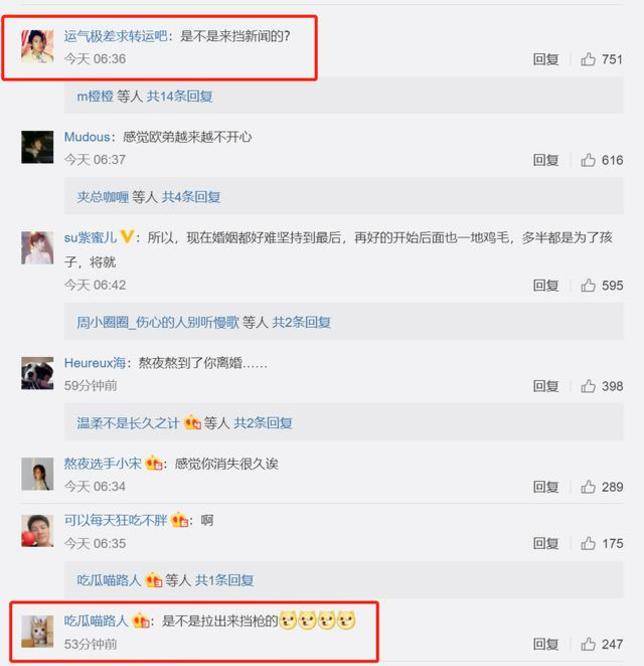
Task: Like the comment with 751 likes
Action: point(588,59)
